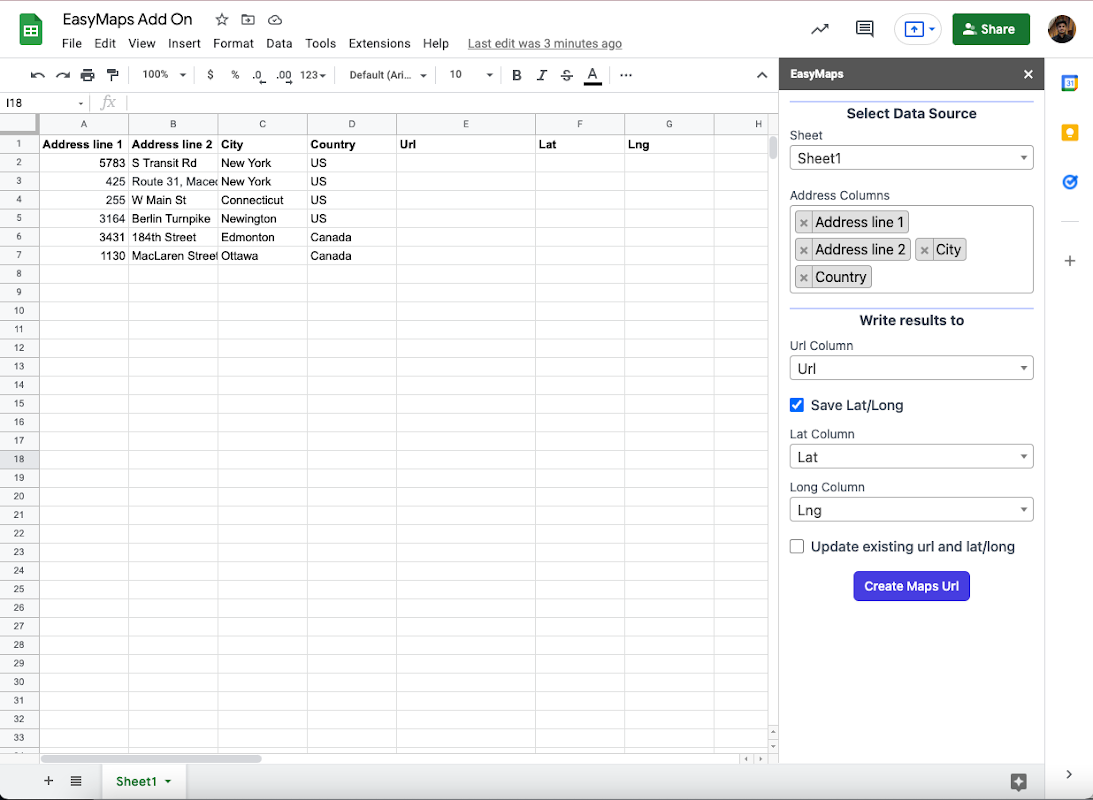This screenshot has height=800, width=1093.
Task: Open the Extensions menu
Action: [x=379, y=43]
